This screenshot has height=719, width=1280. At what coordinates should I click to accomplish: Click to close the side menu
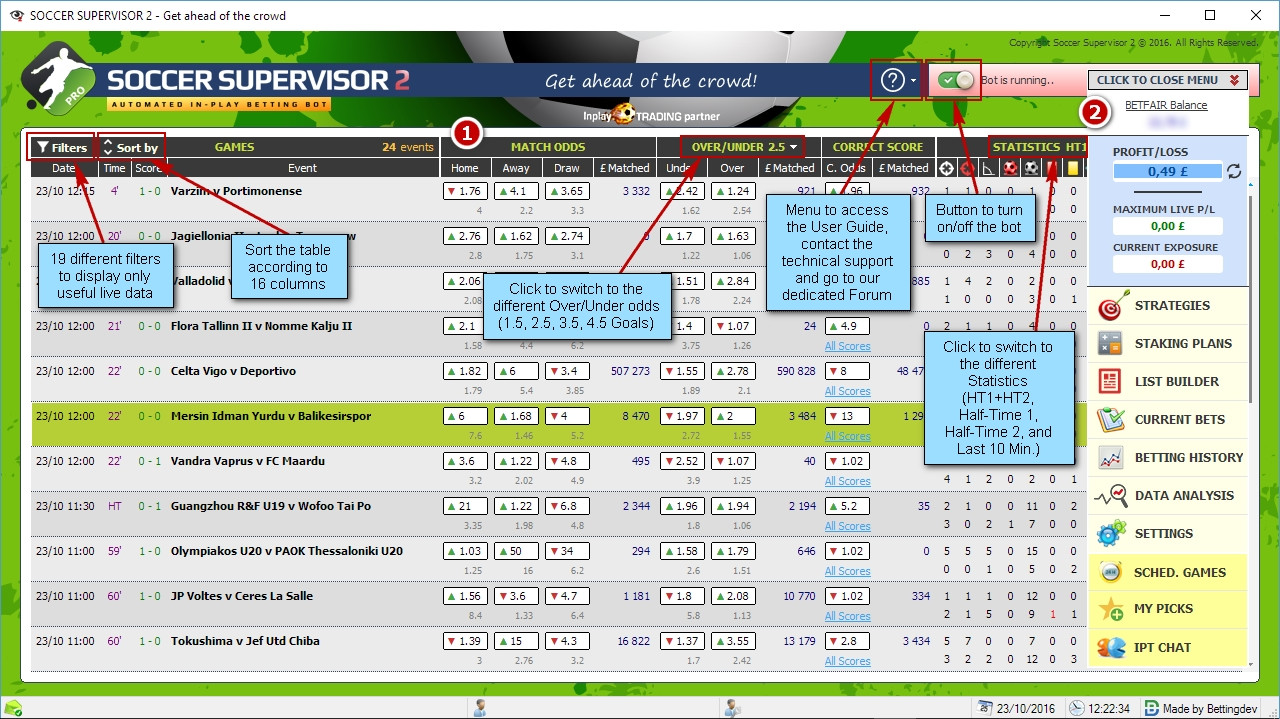[1167, 80]
